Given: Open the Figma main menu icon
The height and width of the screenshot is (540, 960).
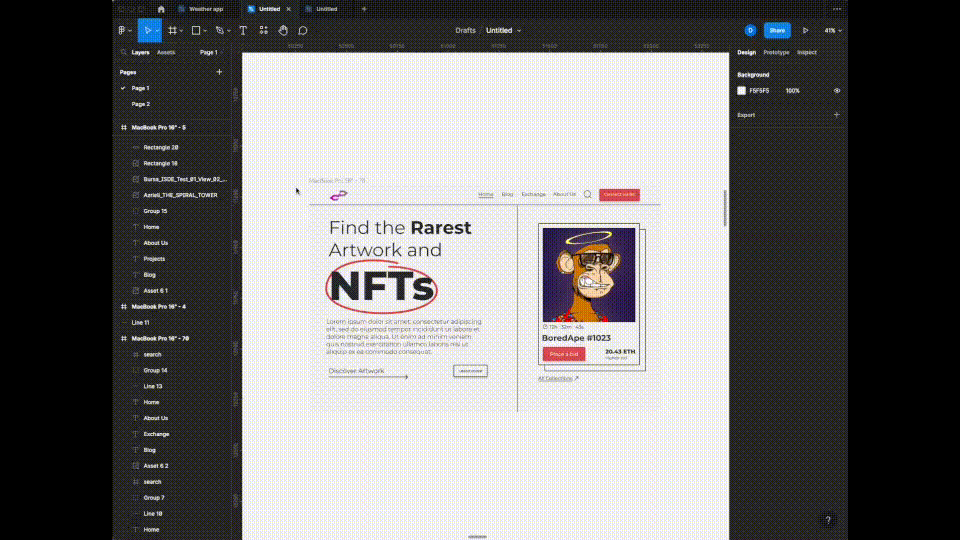Looking at the screenshot, I should point(122,30).
